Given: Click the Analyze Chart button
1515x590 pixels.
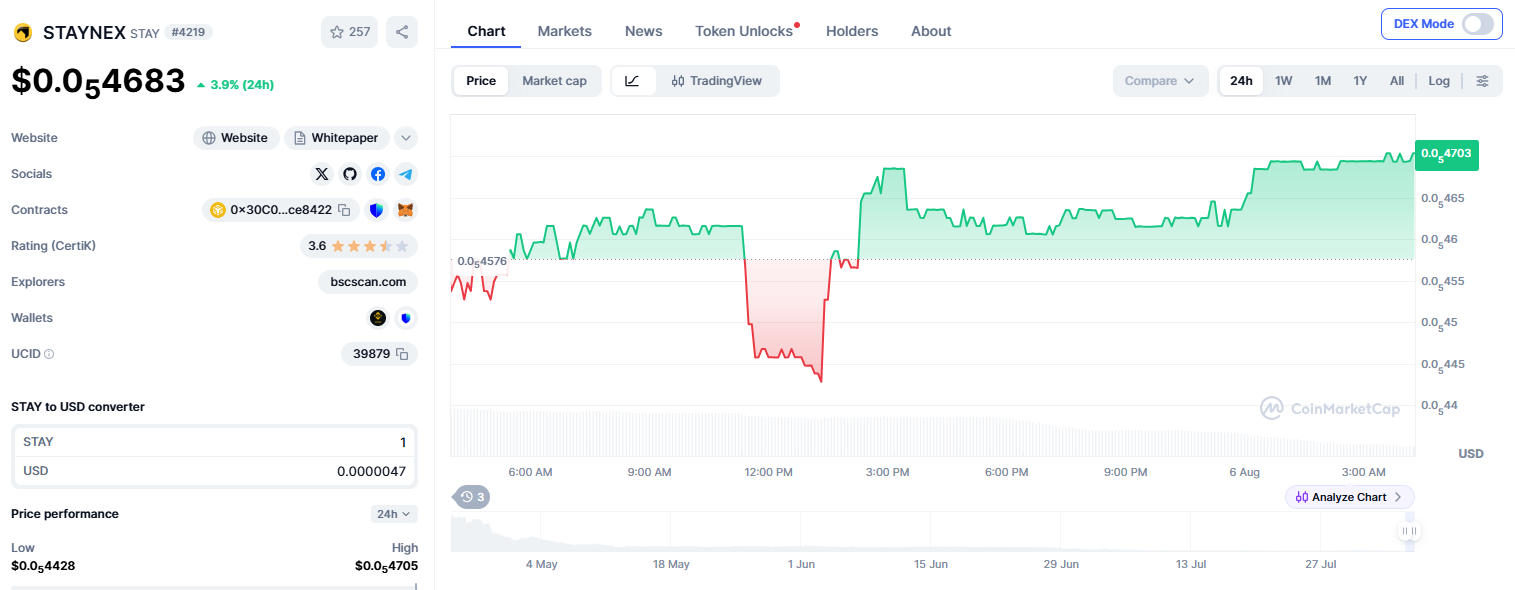Looking at the screenshot, I should [1350, 497].
